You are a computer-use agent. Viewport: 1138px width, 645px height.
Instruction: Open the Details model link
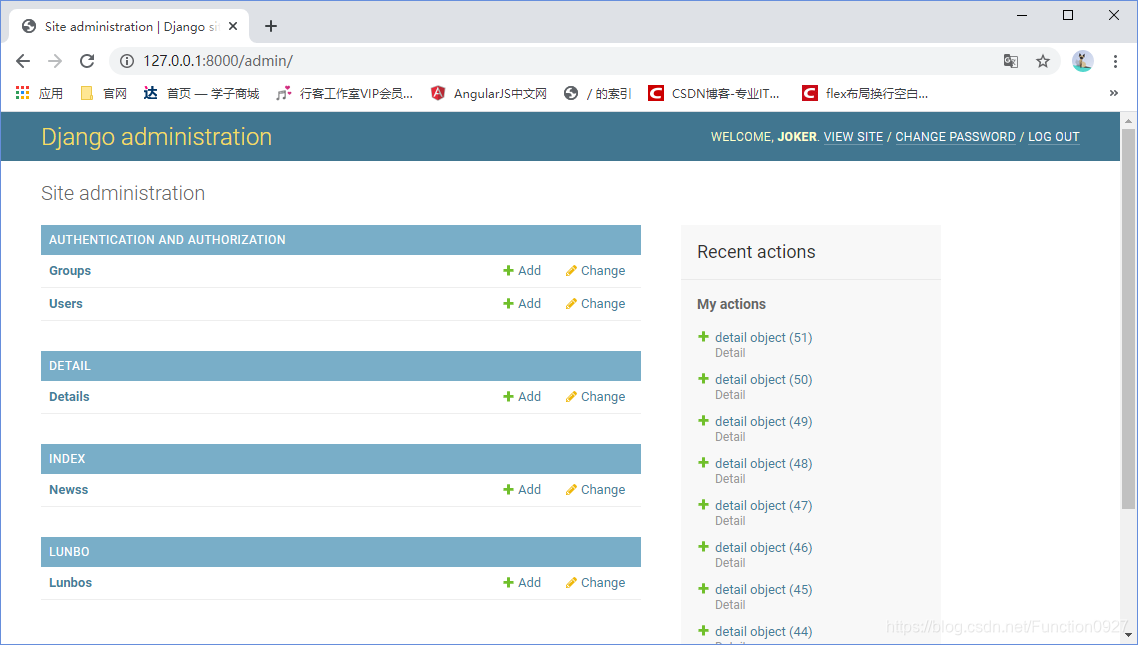point(69,397)
